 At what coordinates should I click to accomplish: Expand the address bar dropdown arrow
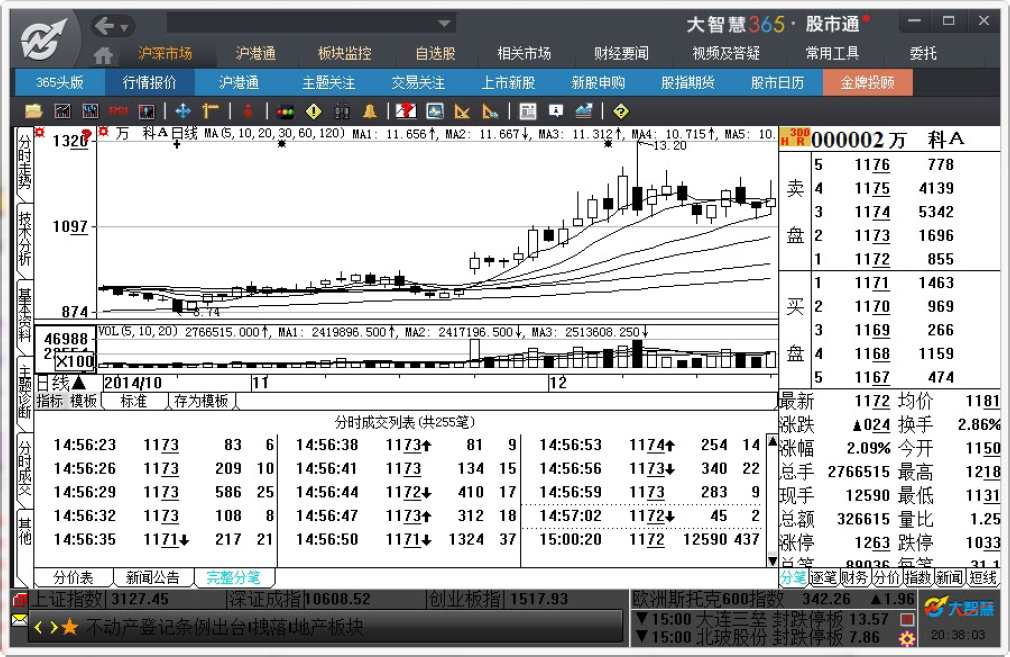pyautogui.click(x=444, y=24)
